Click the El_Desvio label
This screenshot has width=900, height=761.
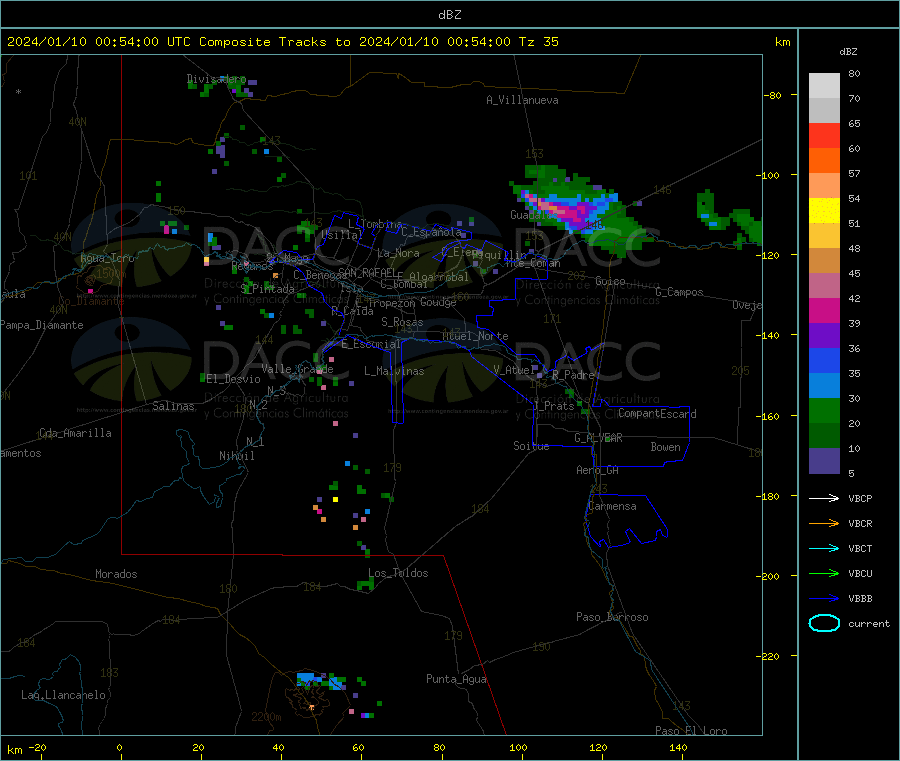tap(233, 379)
